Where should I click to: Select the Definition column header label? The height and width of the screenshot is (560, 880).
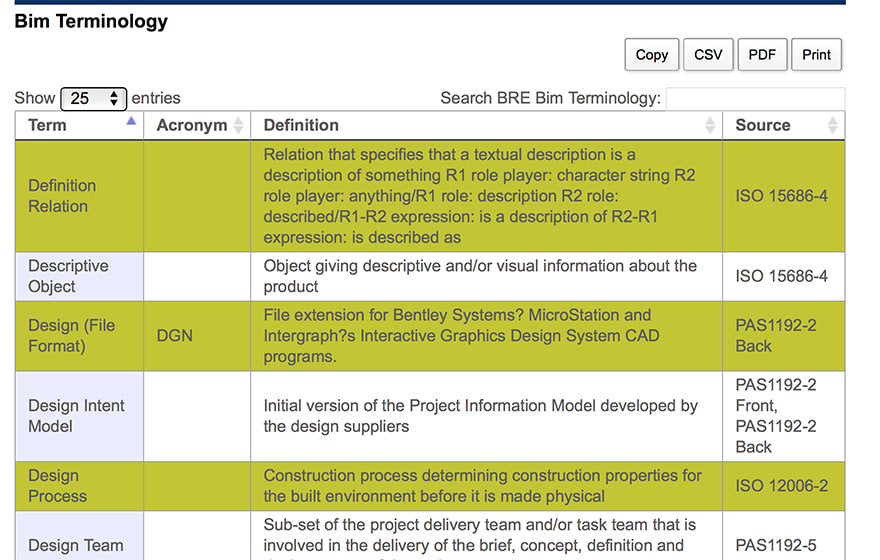(301, 125)
